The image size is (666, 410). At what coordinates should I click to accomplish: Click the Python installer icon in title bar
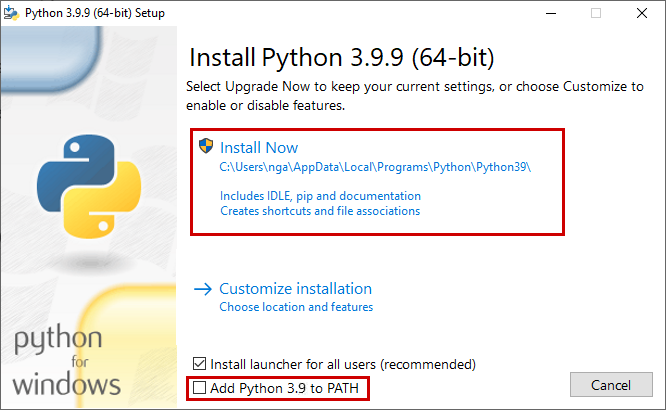[11, 13]
